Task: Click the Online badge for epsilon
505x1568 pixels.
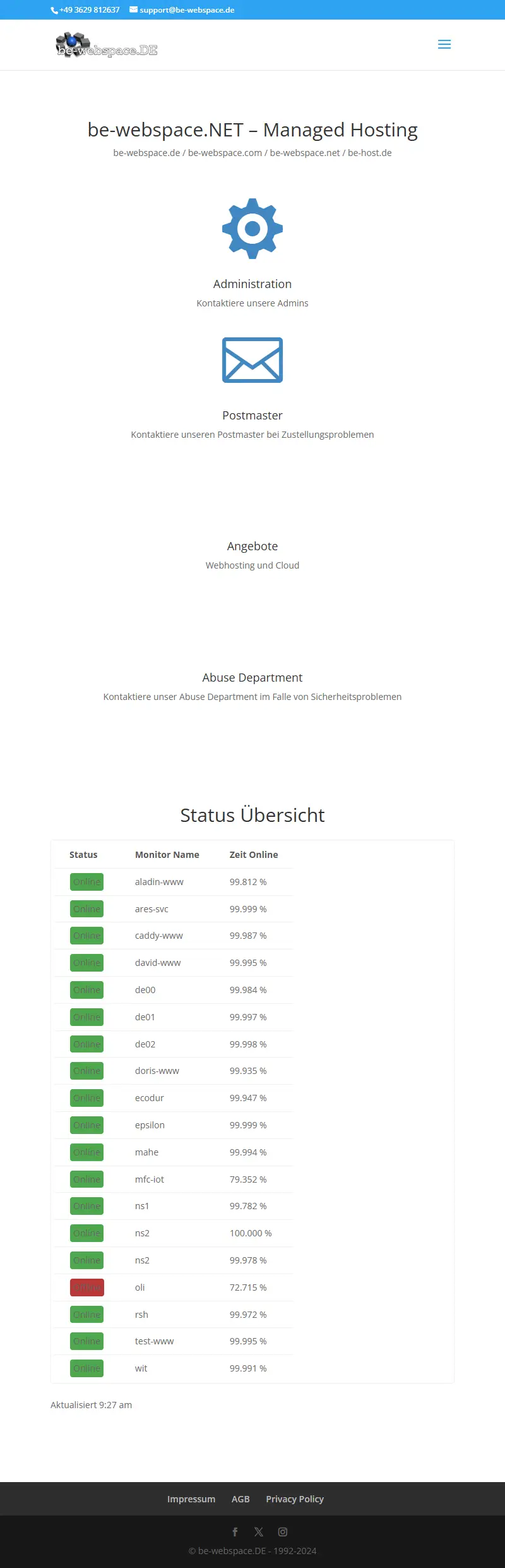Action: coord(86,1125)
